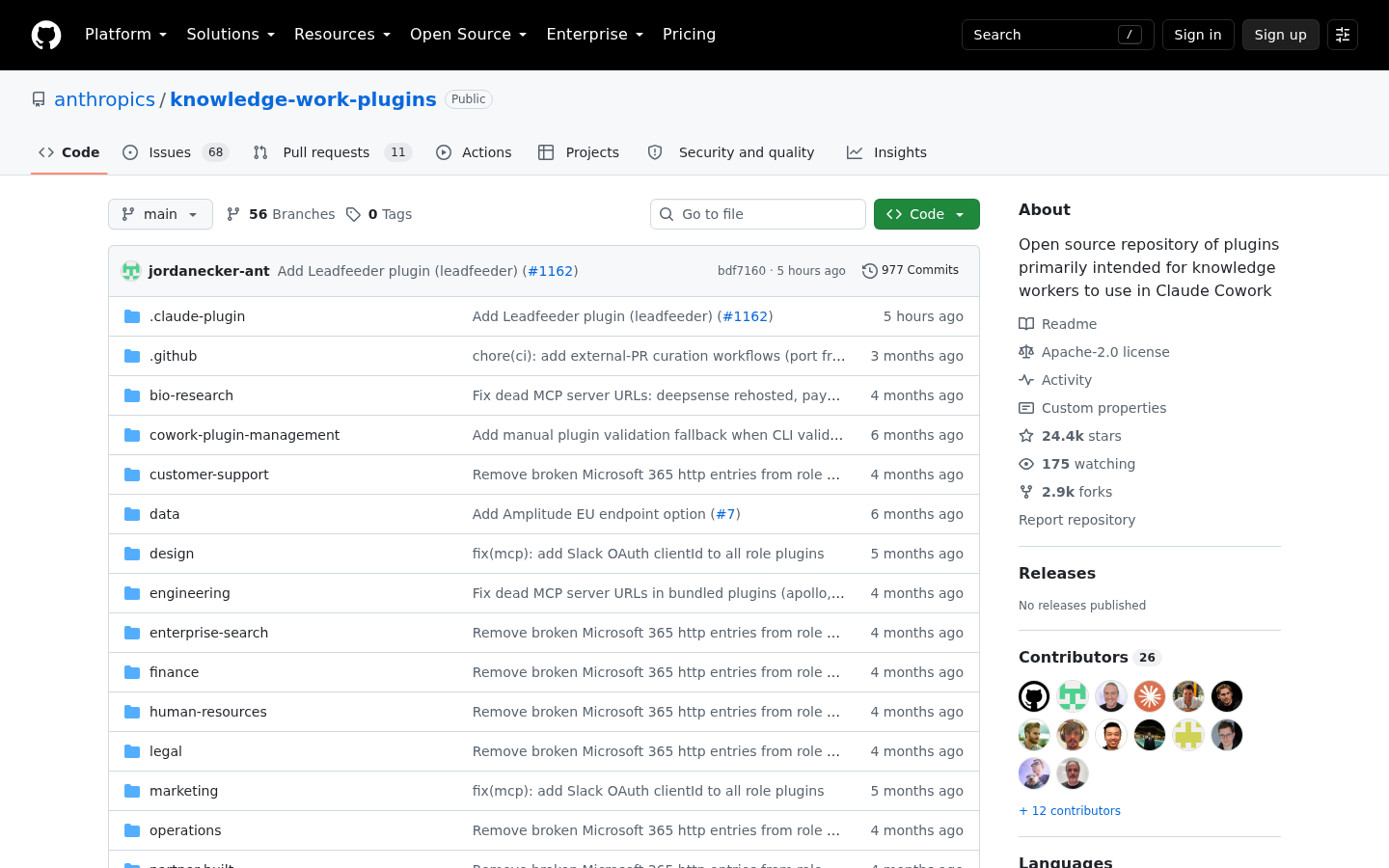Viewport: 1389px width, 868px height.
Task: Go to the Actions tab
Action: [x=474, y=152]
